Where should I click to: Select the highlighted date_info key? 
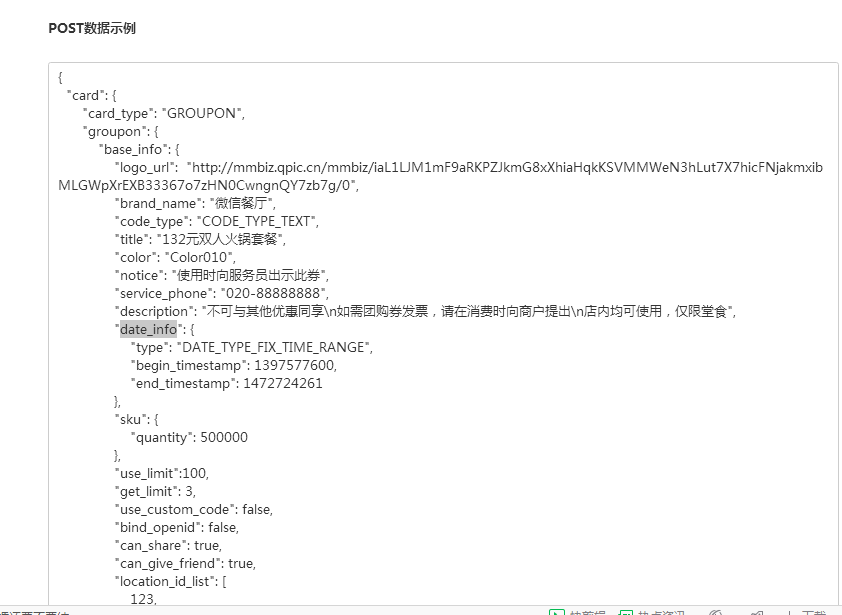coord(146,329)
